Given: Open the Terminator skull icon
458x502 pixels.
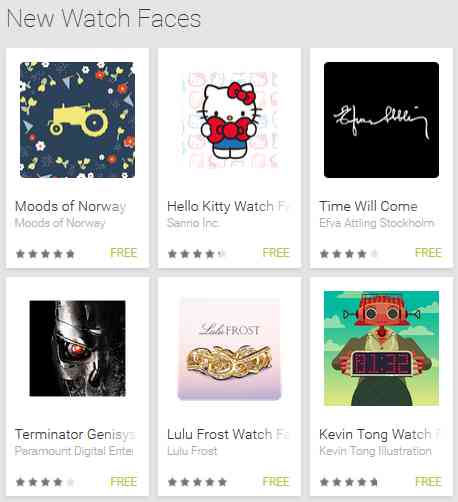Looking at the screenshot, I should coord(77,348).
